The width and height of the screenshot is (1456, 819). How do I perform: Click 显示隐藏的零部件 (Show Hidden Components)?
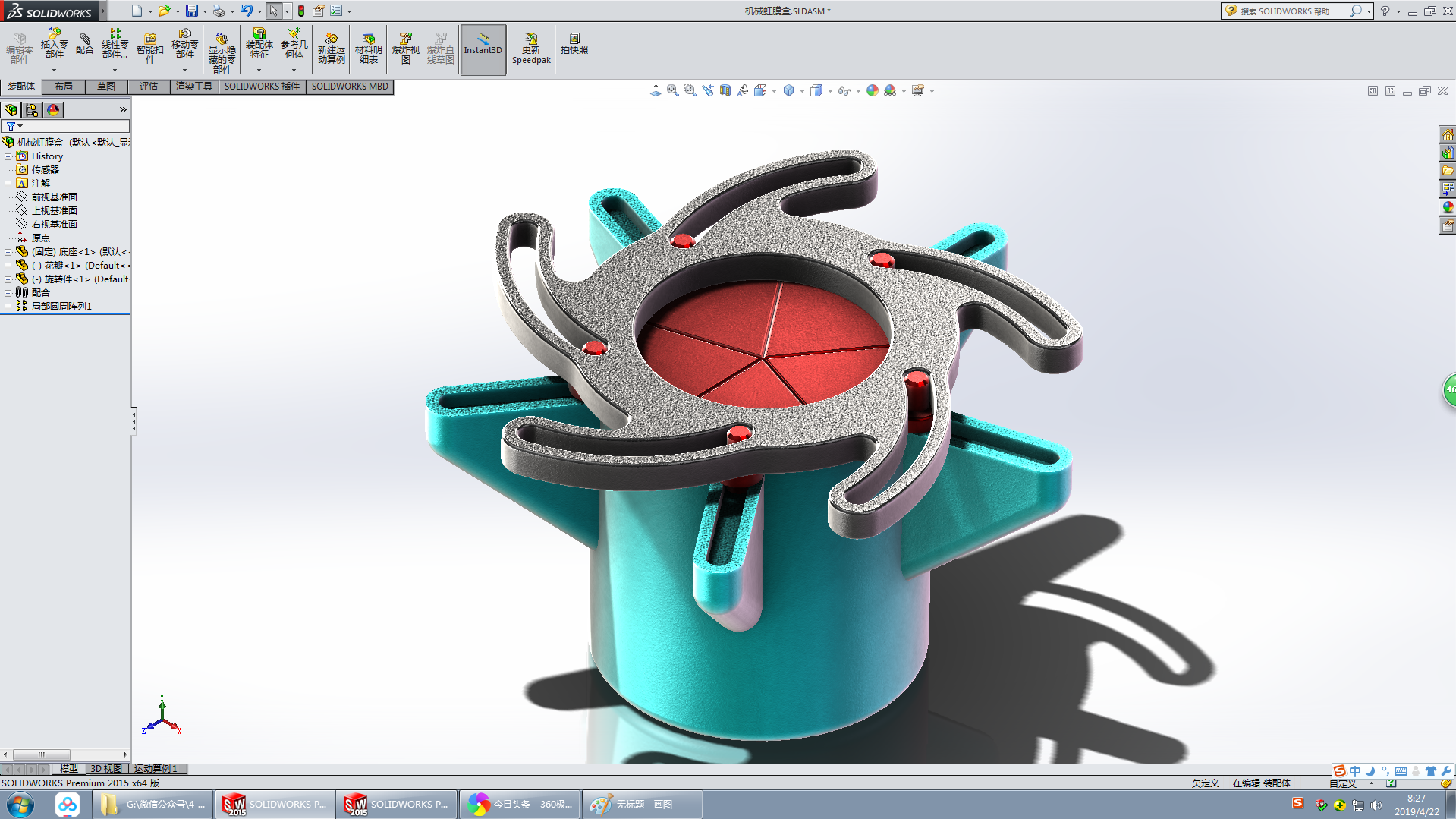click(x=222, y=52)
